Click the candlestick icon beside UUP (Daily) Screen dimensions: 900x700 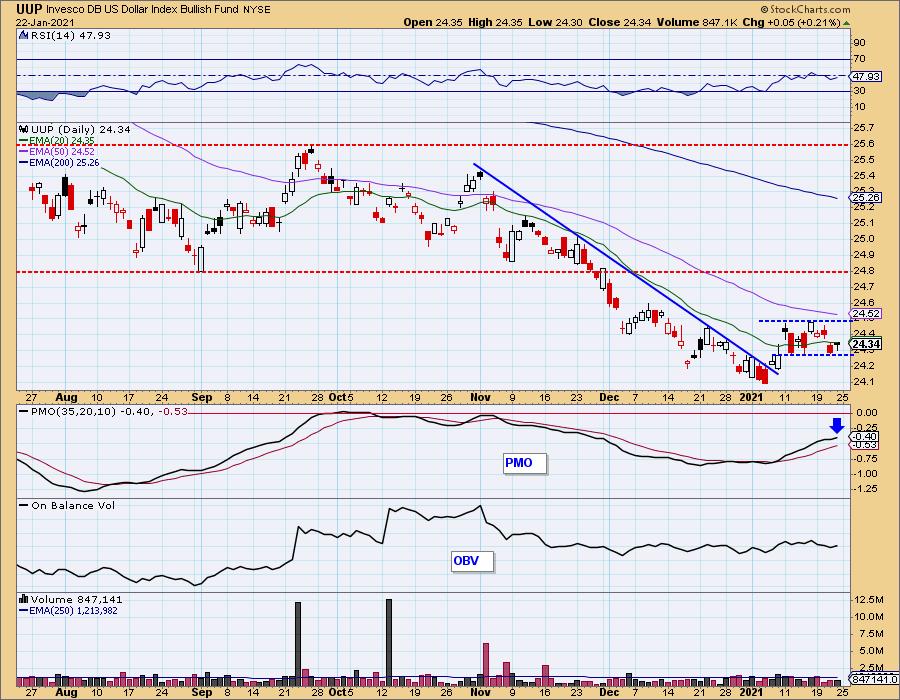(24, 129)
